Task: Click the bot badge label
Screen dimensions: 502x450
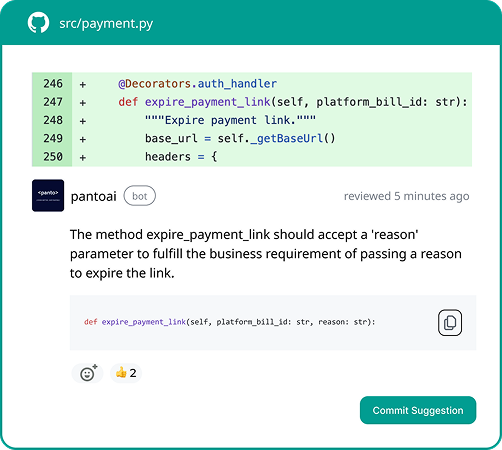Action: tap(140, 196)
